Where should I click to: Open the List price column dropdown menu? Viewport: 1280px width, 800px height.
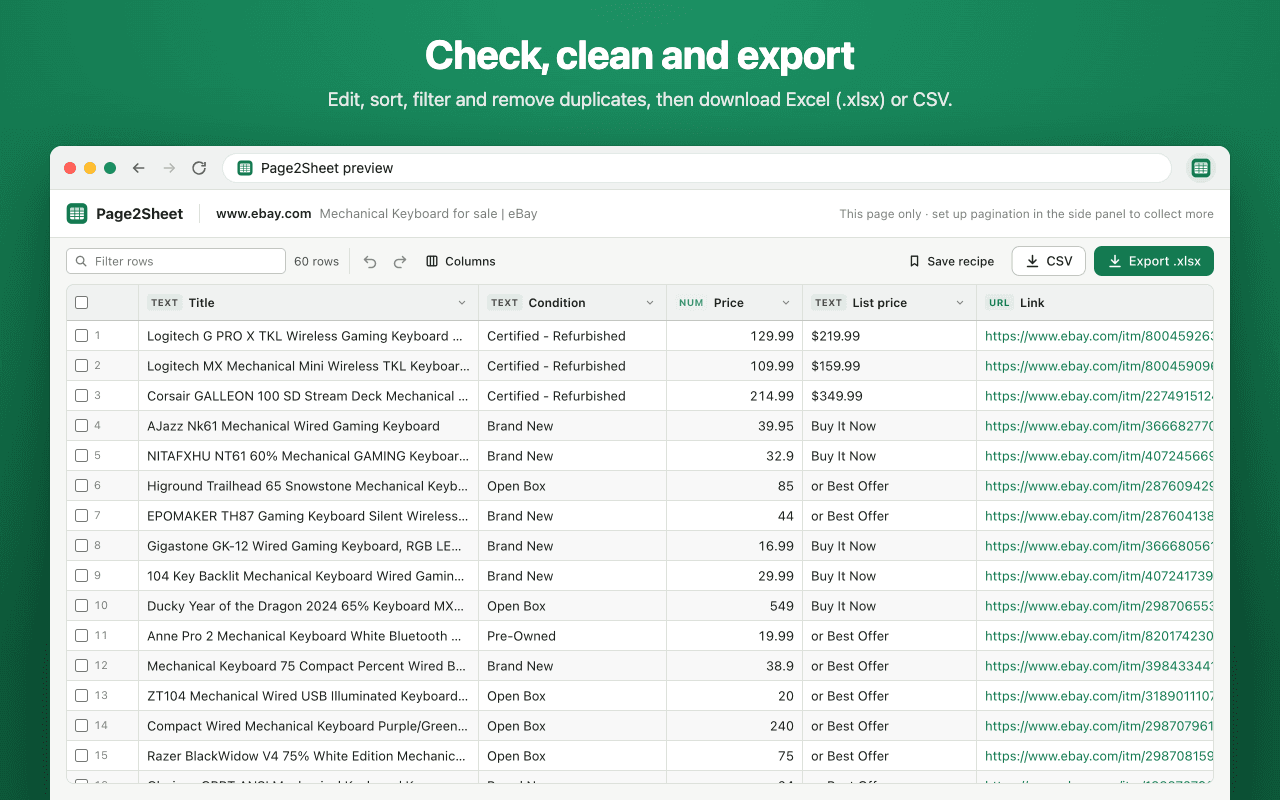tap(960, 303)
